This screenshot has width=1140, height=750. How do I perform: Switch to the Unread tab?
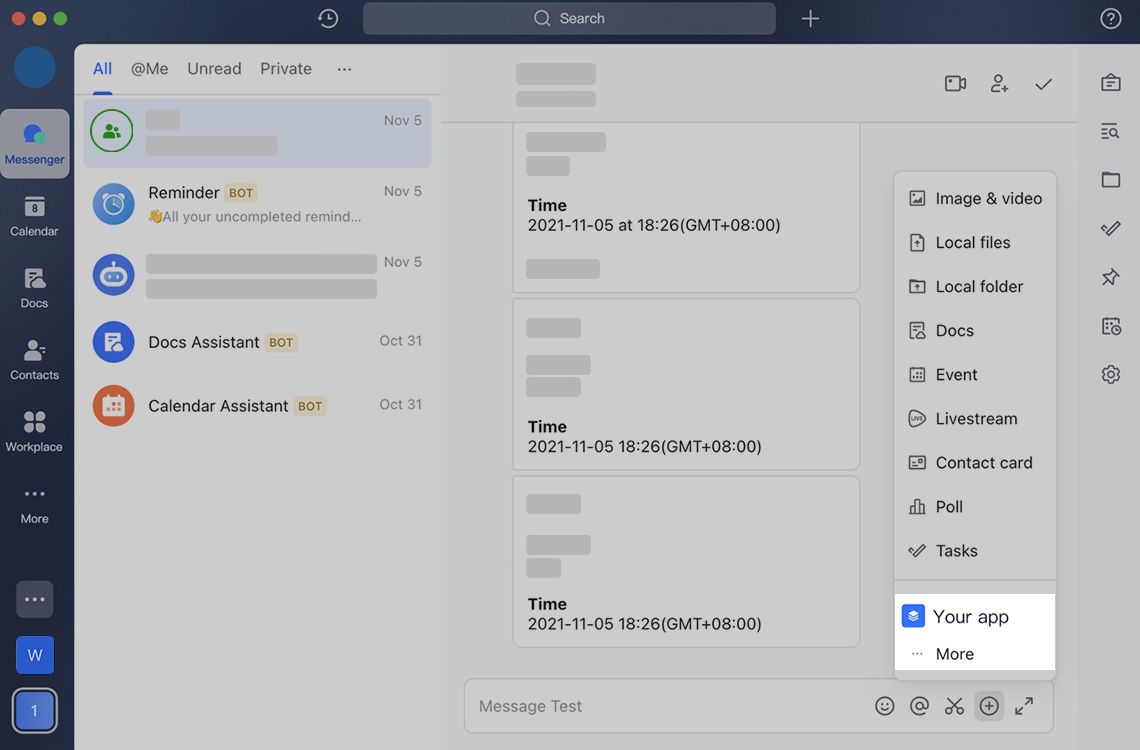214,69
